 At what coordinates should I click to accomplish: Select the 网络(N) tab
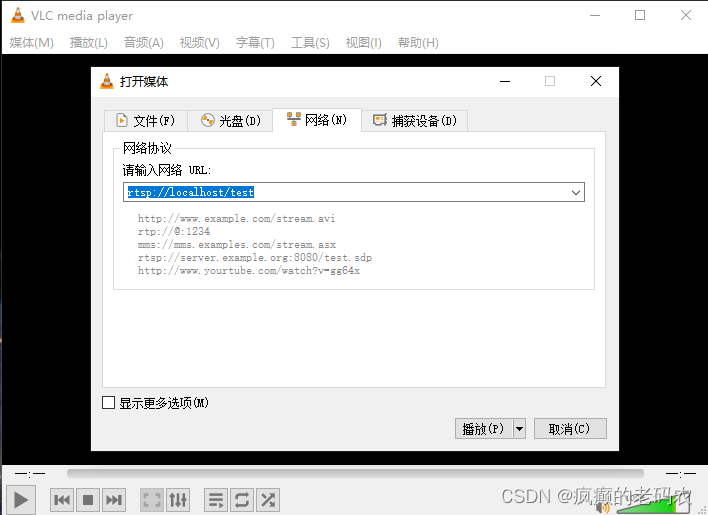point(317,120)
